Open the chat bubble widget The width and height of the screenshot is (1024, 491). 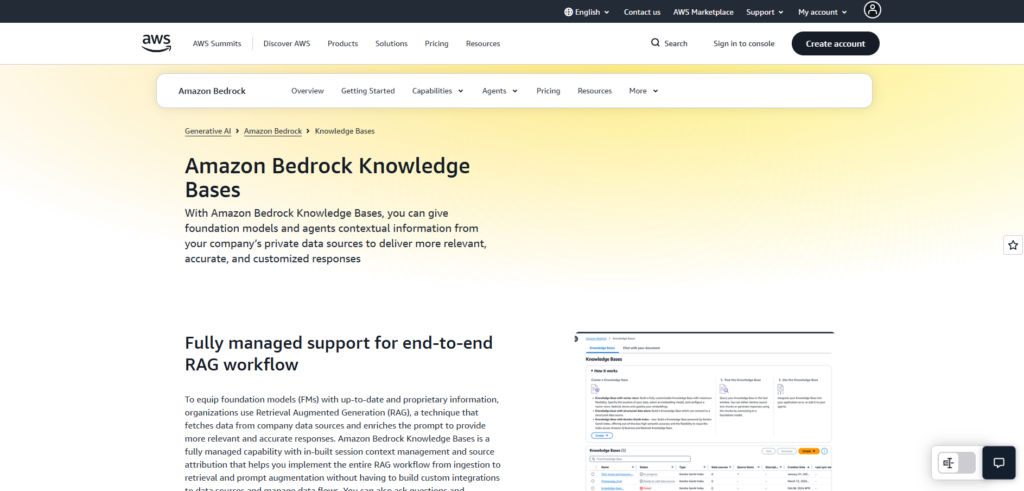[999, 463]
